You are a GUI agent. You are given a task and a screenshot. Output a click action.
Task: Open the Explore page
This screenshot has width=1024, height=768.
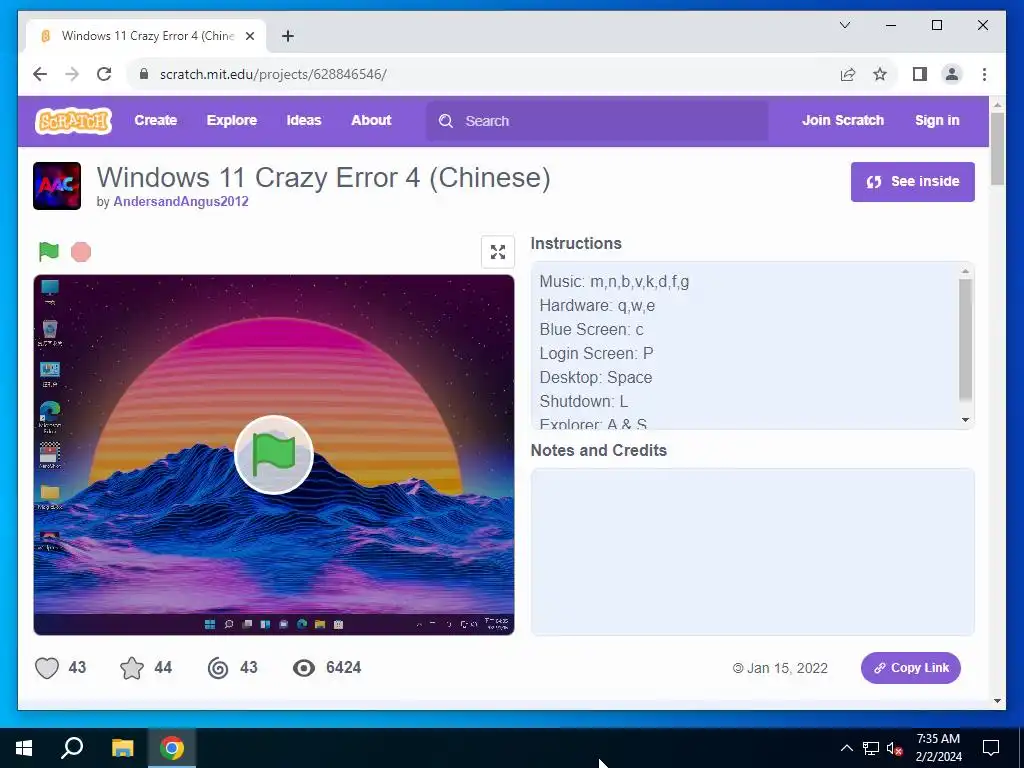232,120
